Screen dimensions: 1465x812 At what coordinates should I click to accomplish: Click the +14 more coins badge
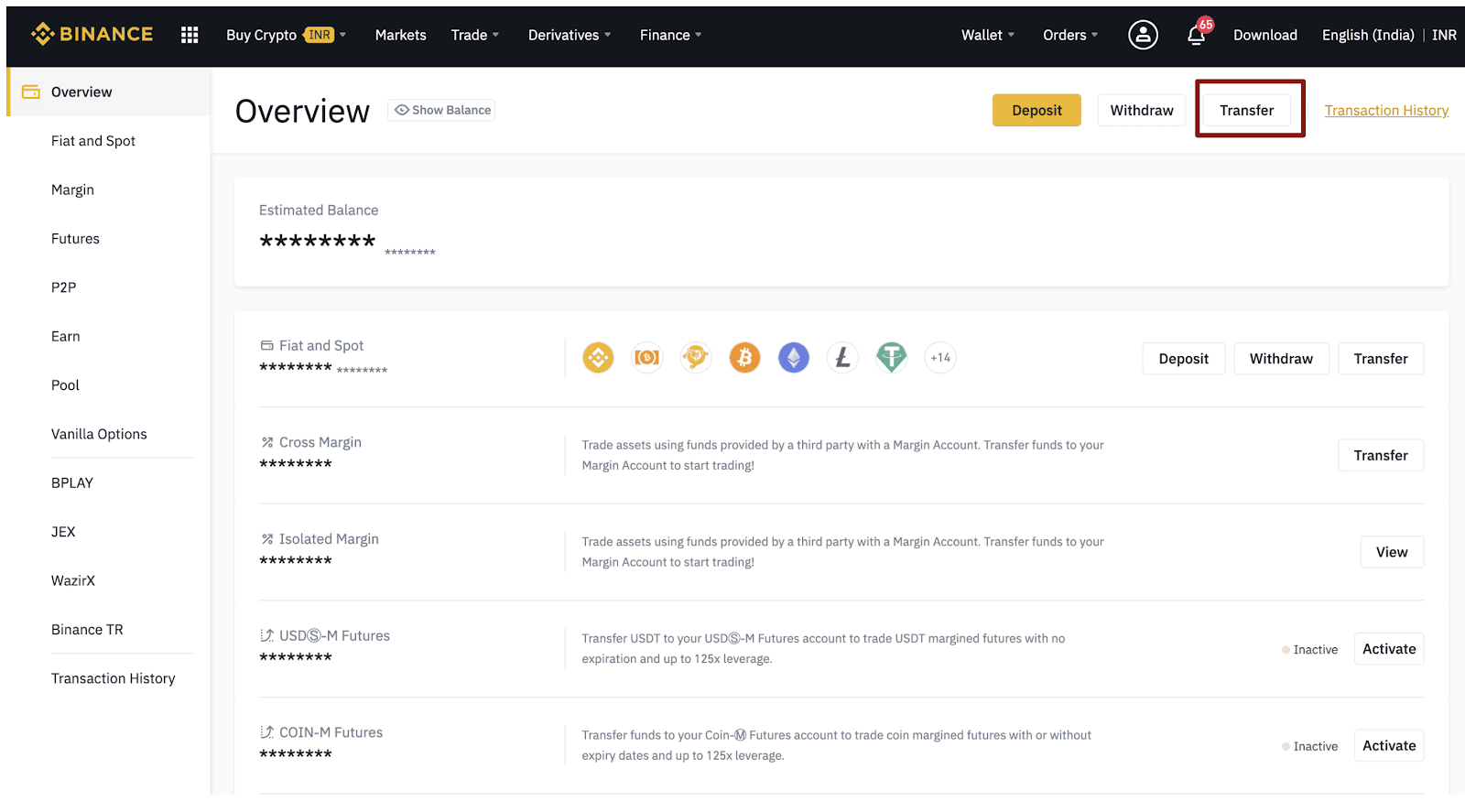pos(940,358)
